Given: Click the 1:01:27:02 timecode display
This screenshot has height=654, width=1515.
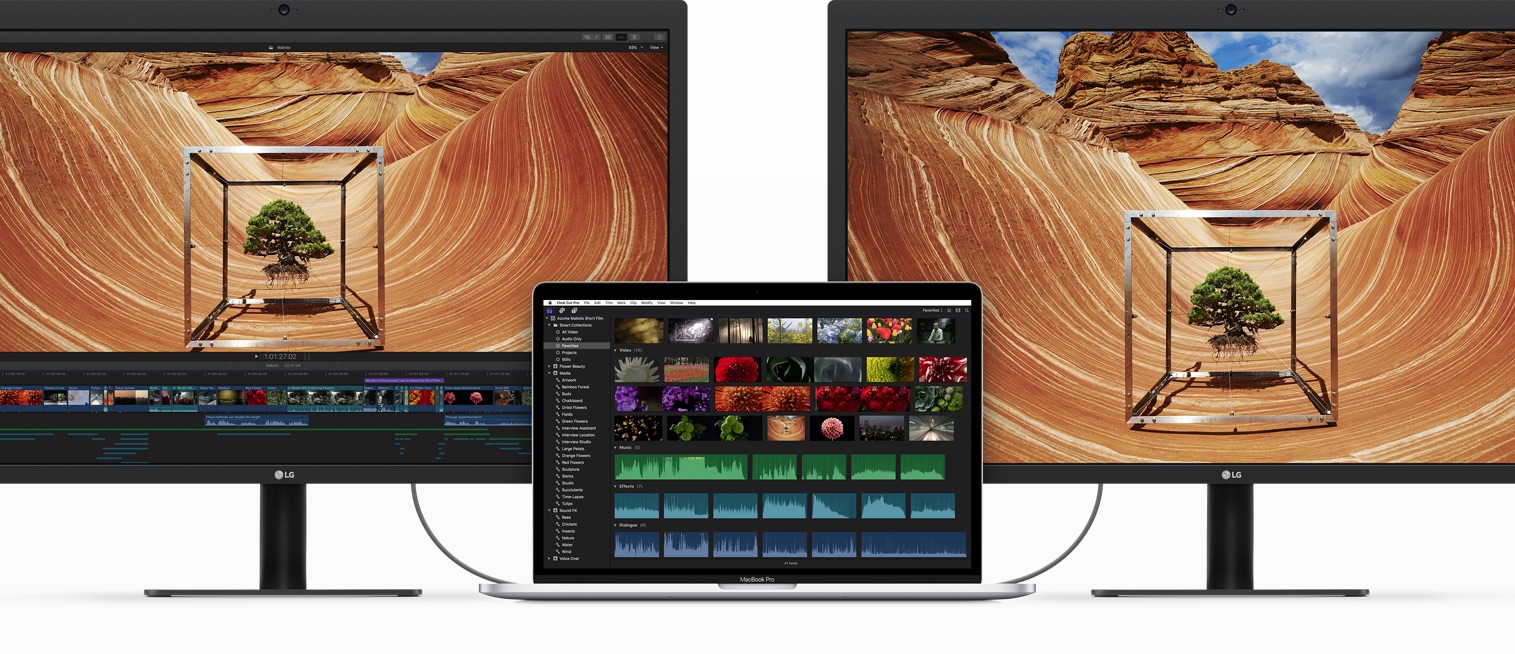Looking at the screenshot, I should click(x=280, y=356).
